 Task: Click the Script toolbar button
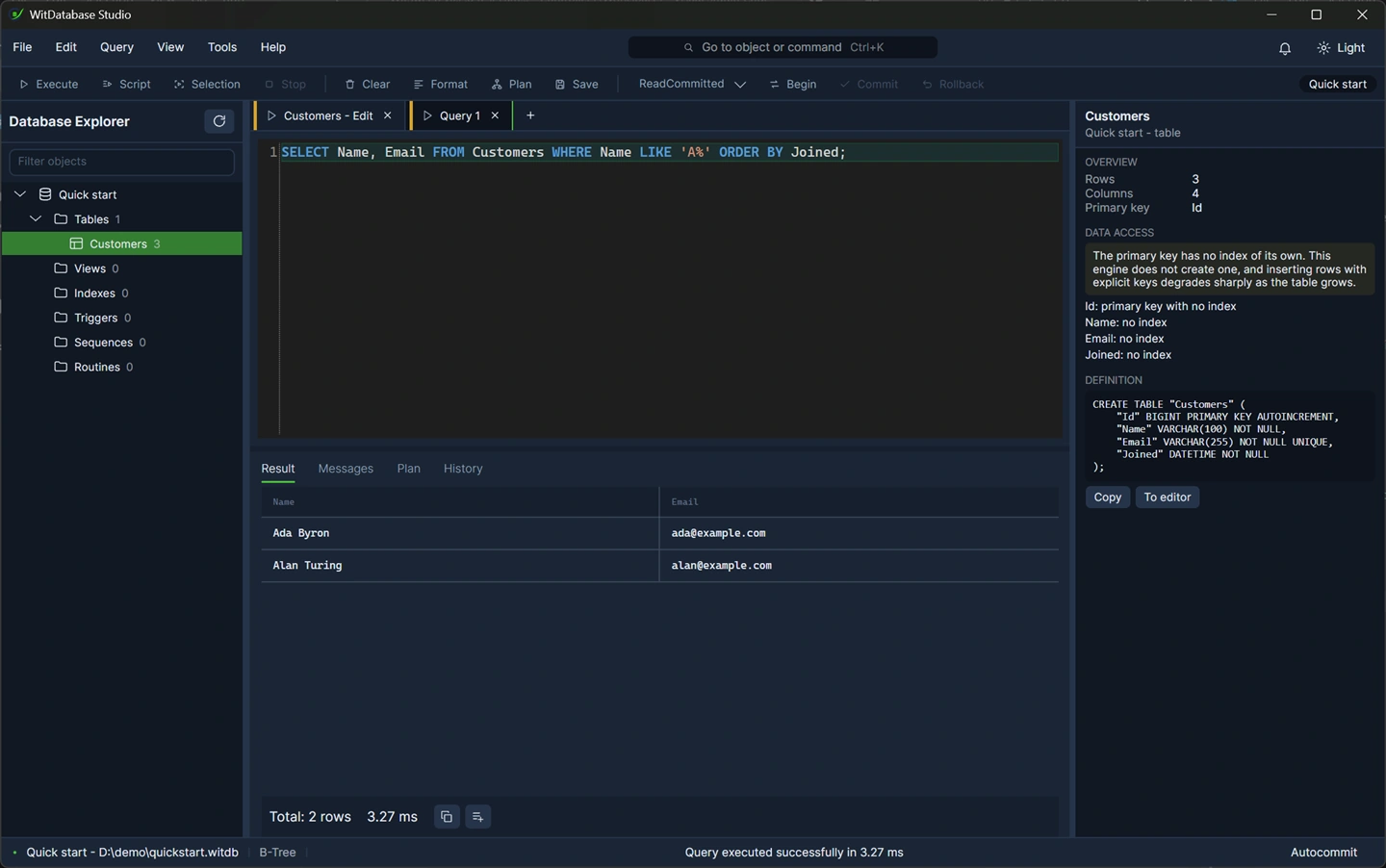(x=126, y=85)
